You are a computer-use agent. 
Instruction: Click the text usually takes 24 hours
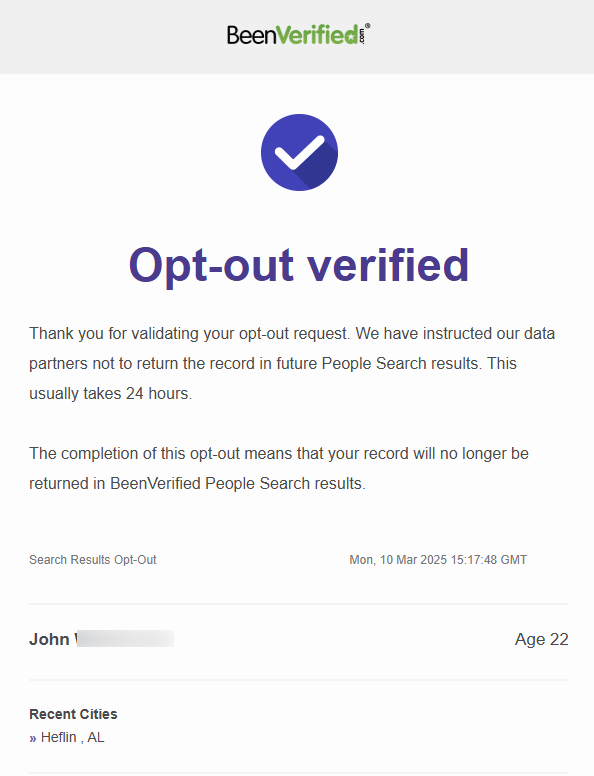point(110,393)
